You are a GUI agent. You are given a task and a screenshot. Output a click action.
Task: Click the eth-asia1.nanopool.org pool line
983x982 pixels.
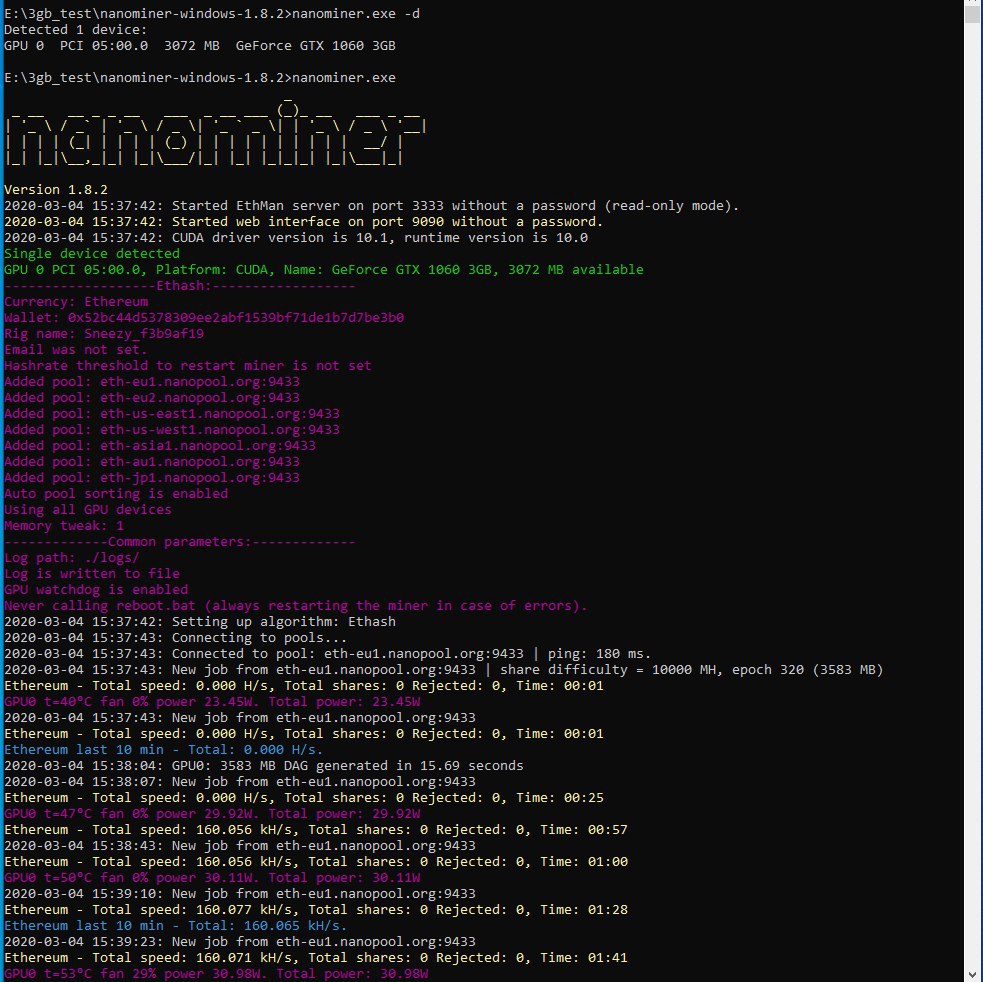pyautogui.click(x=160, y=445)
